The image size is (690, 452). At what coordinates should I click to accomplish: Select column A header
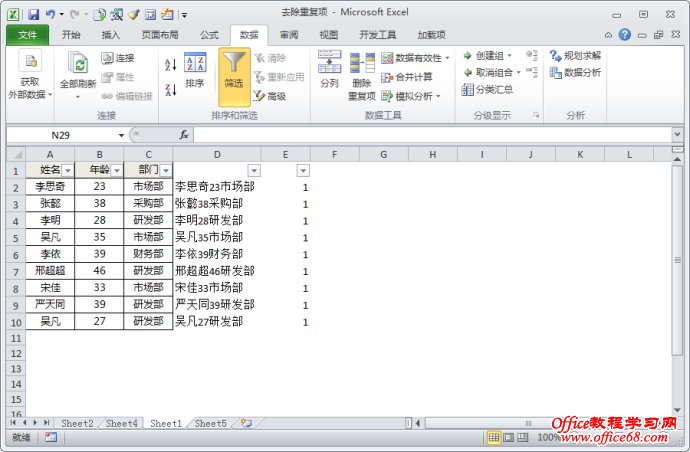pos(50,154)
